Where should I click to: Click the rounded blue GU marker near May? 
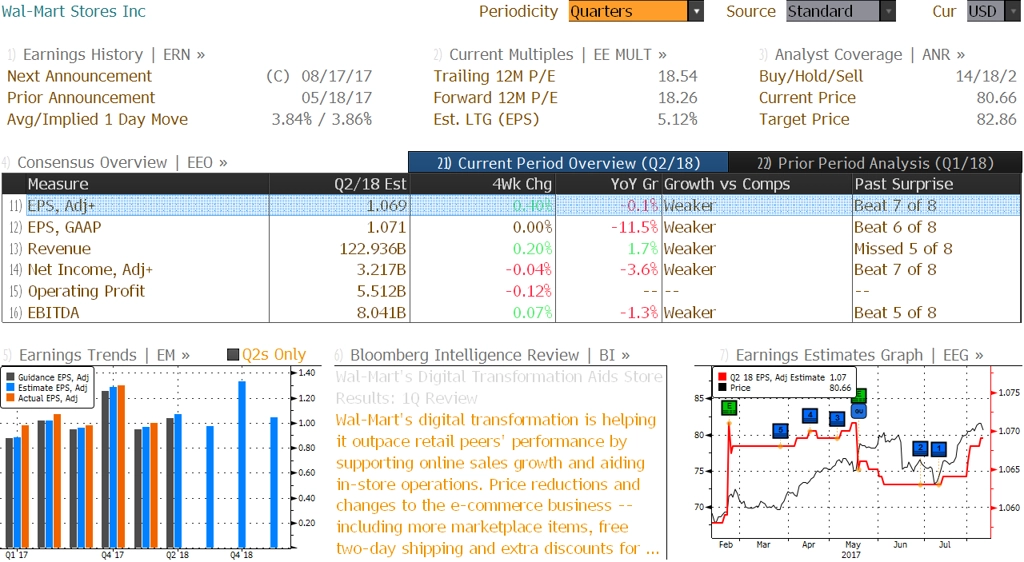[x=859, y=411]
